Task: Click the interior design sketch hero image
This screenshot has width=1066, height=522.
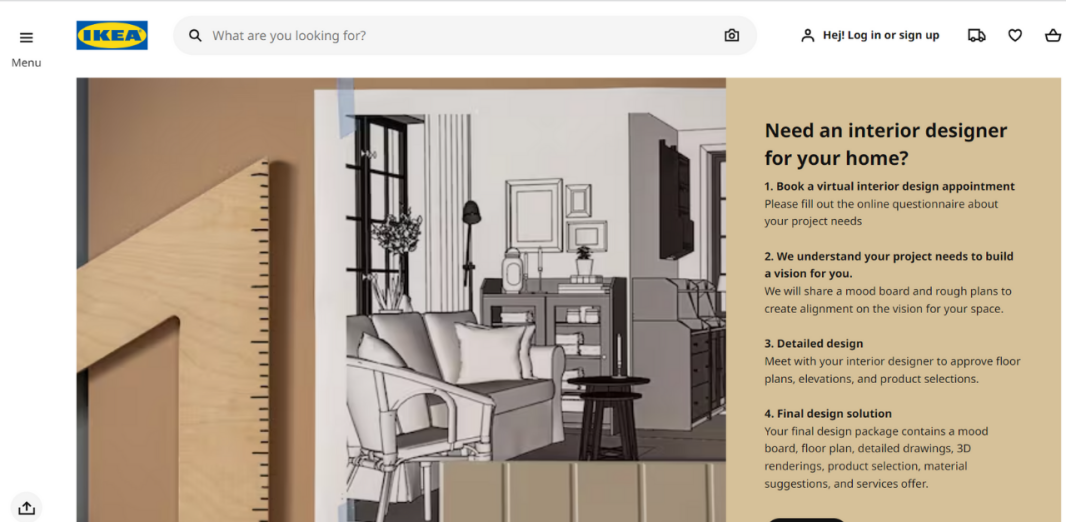Action: point(401,300)
